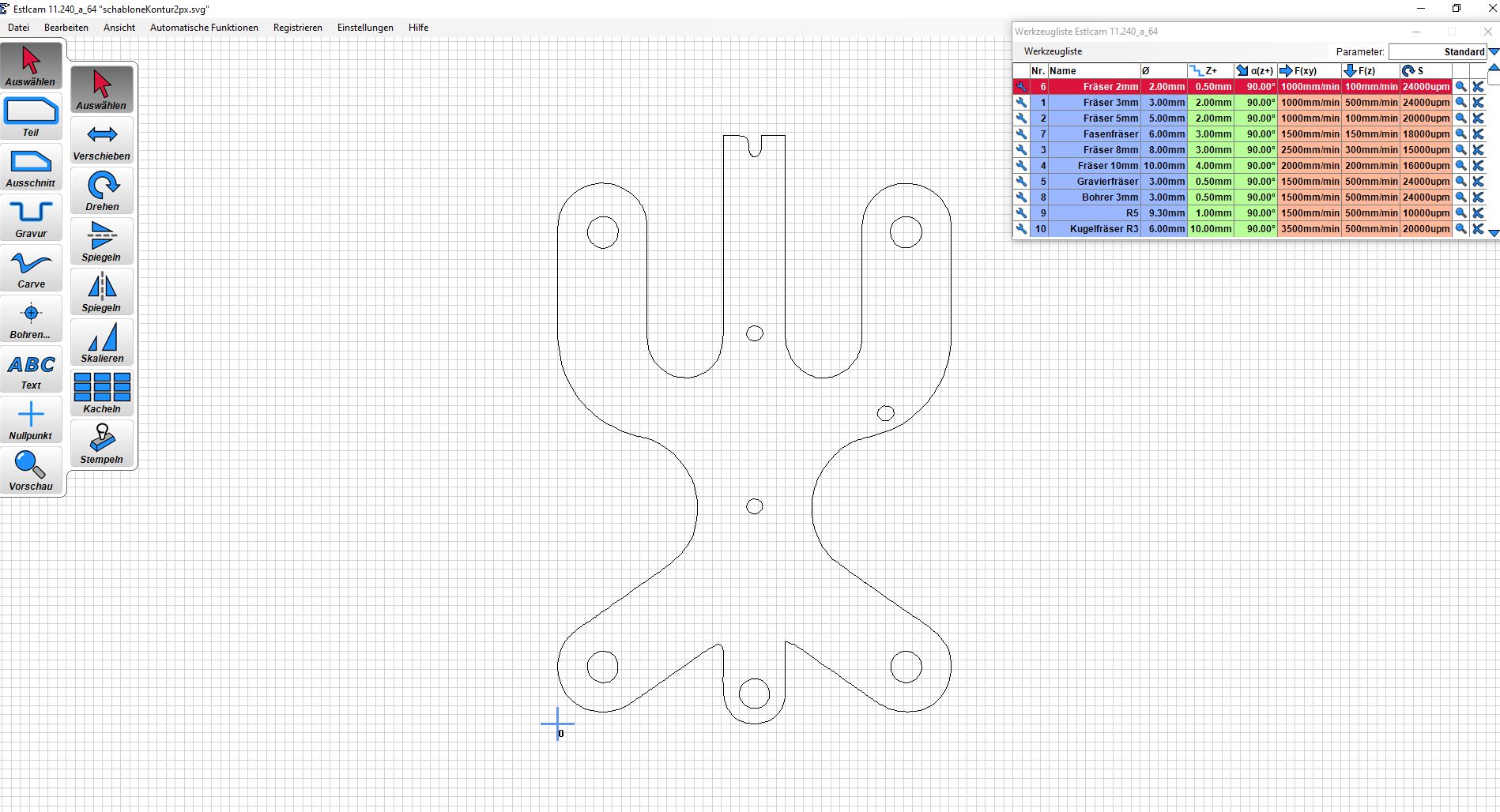Click the Stempeln stamp tool
Viewport: 1500px width, 812px height.
102,444
